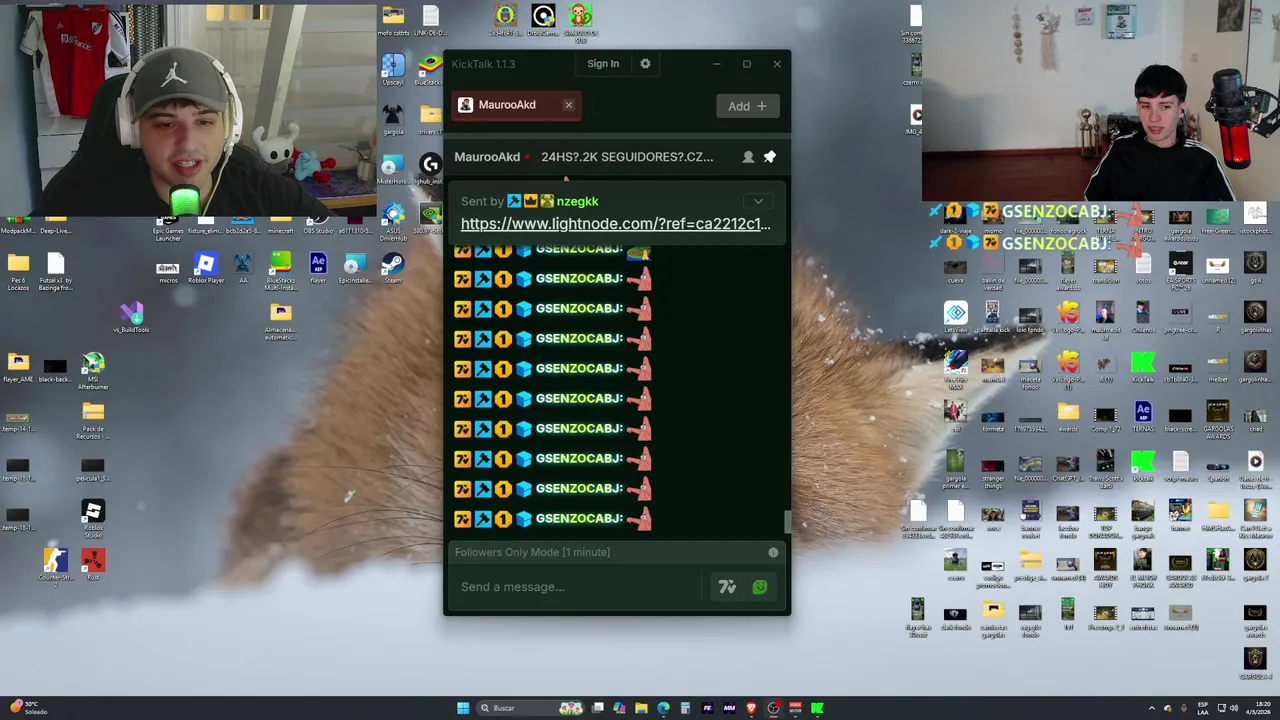Click GSENZOCABJ username in last chat row
Viewport: 1280px width, 720px height.
tap(579, 518)
